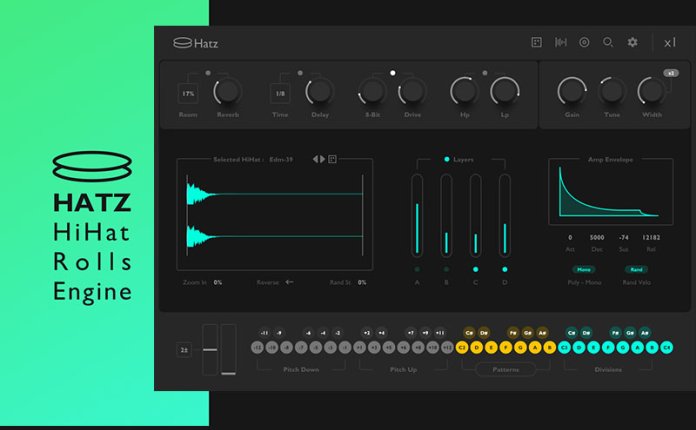Enable layer A with its dot
This screenshot has height=430, width=696.
[417, 269]
